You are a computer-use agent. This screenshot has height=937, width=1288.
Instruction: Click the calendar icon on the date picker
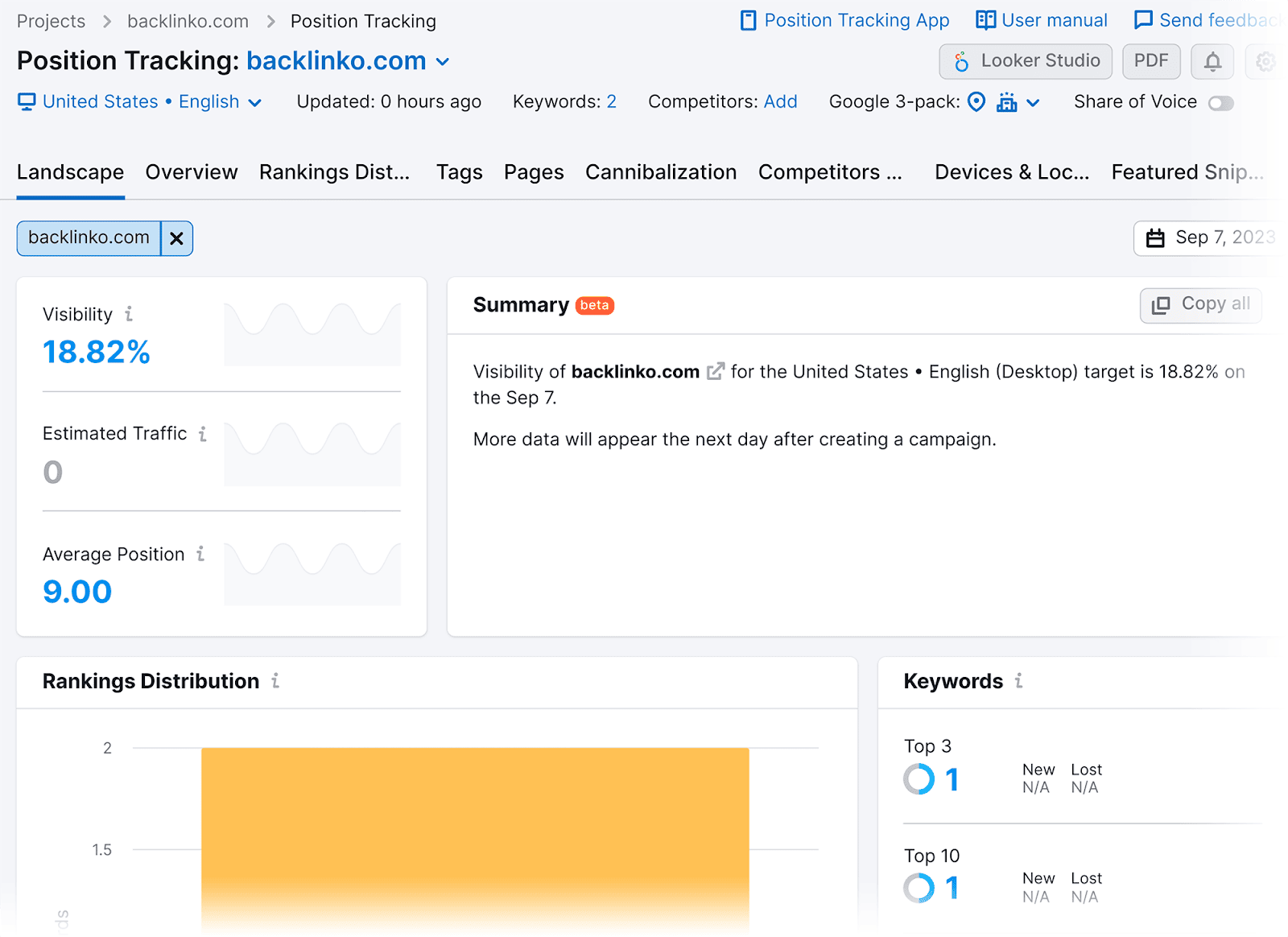coord(1155,238)
